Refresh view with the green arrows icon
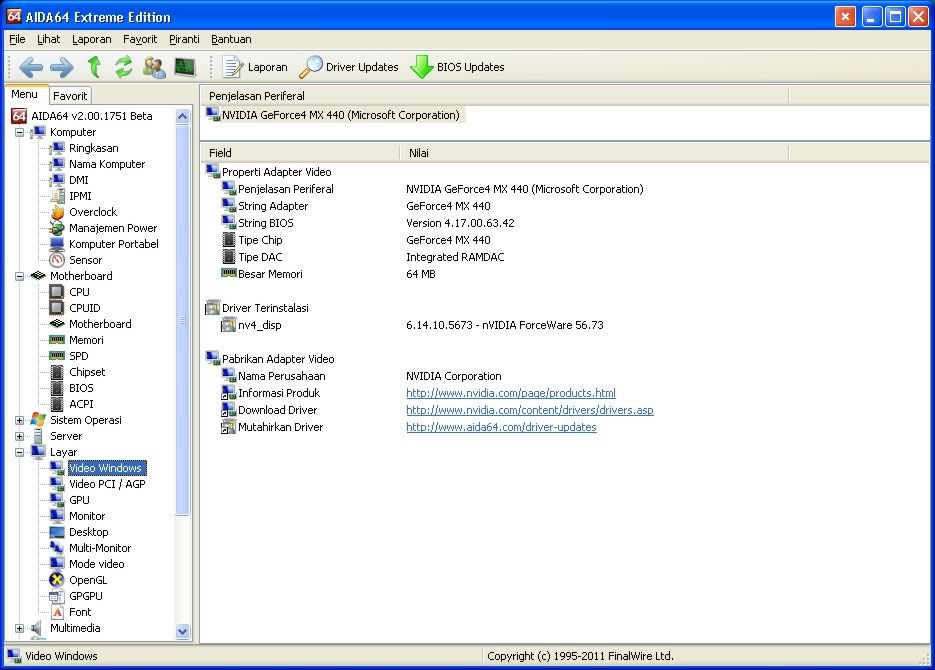The height and width of the screenshot is (670, 935). click(123, 67)
